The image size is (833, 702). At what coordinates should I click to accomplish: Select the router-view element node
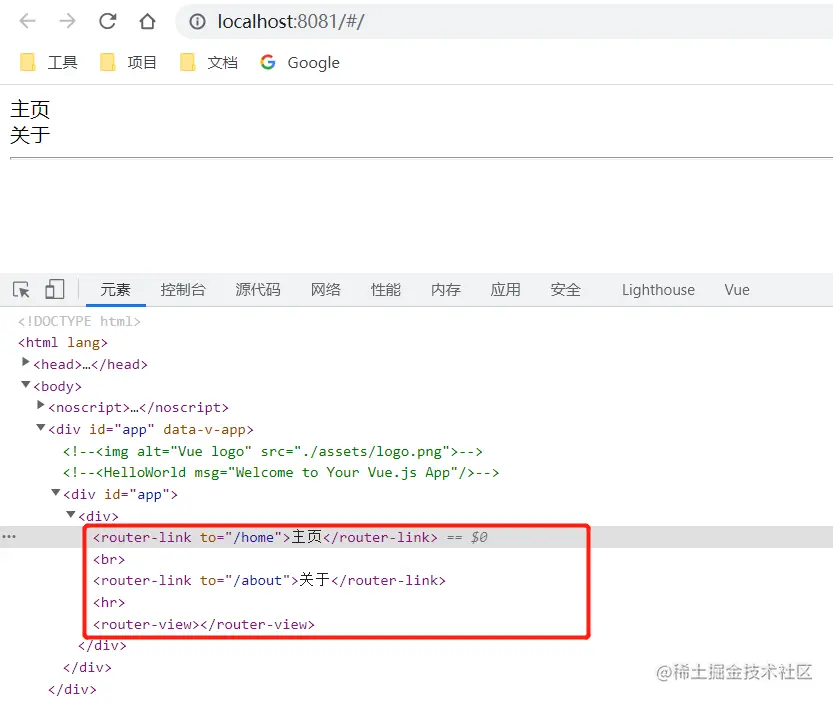pyautogui.click(x=204, y=624)
